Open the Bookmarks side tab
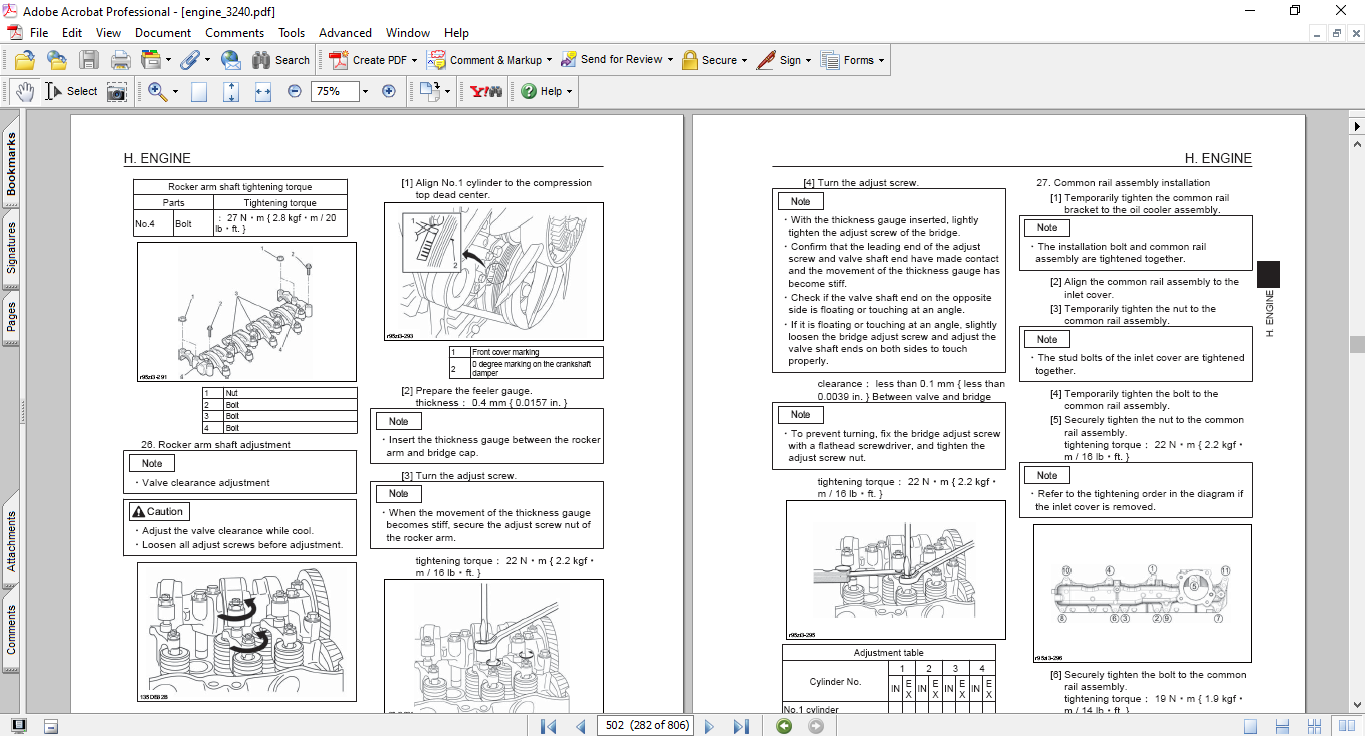 coord(12,165)
